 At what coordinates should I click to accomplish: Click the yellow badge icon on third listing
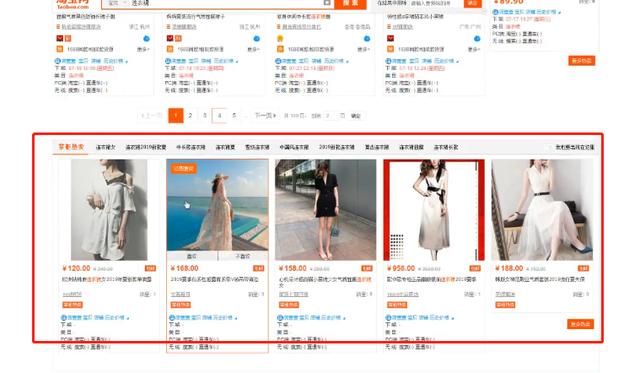[280, 38]
